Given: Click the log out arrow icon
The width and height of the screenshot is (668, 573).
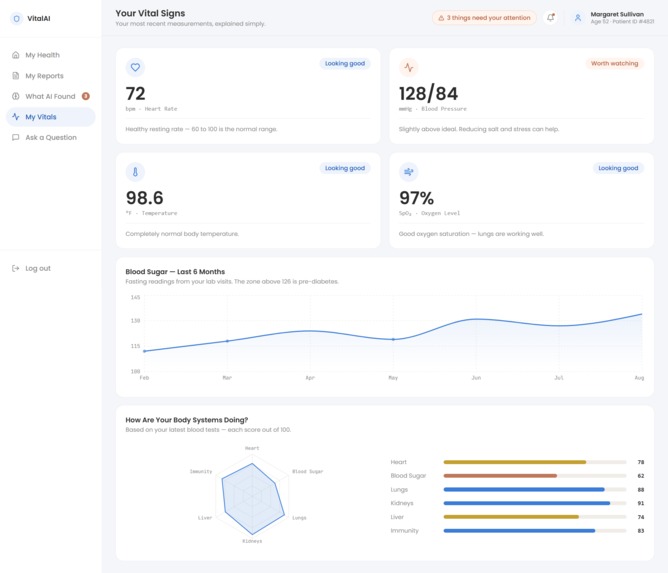Looking at the screenshot, I should coord(16,268).
